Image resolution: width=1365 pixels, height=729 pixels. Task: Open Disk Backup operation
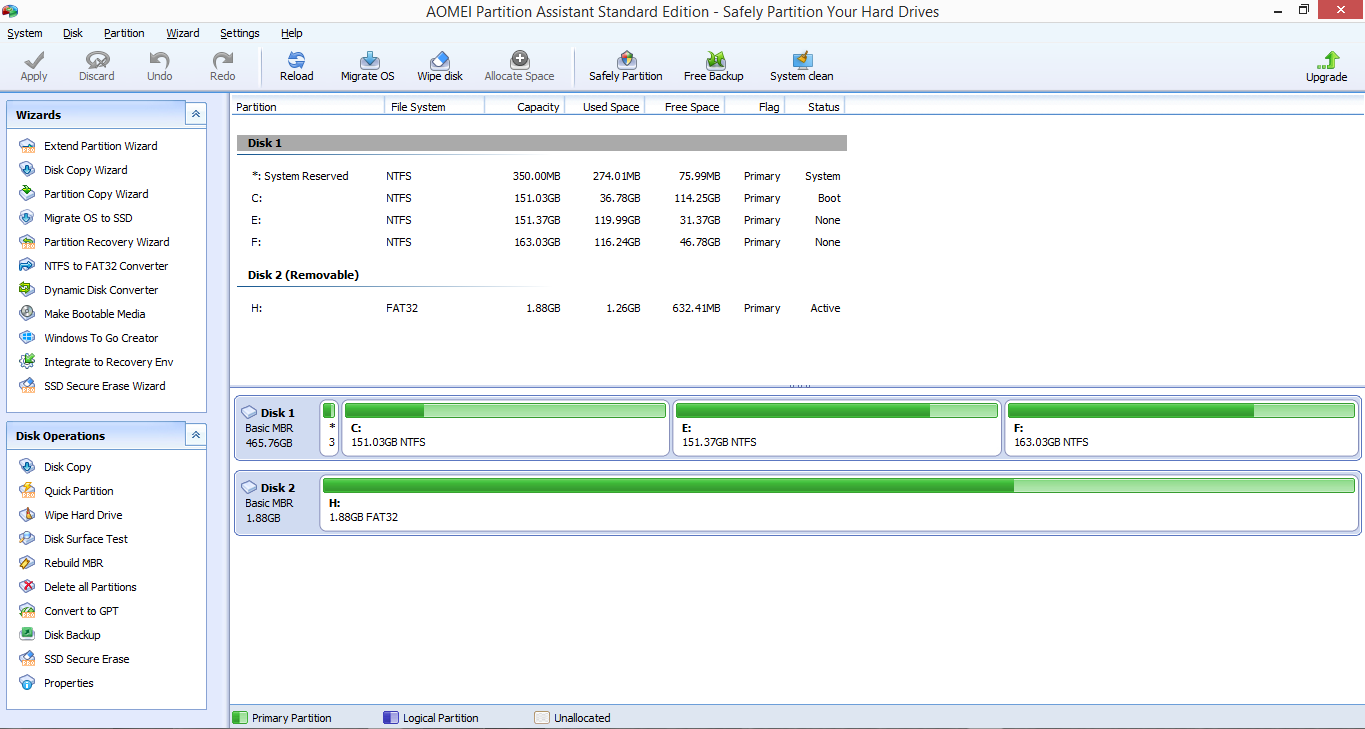click(x=59, y=635)
